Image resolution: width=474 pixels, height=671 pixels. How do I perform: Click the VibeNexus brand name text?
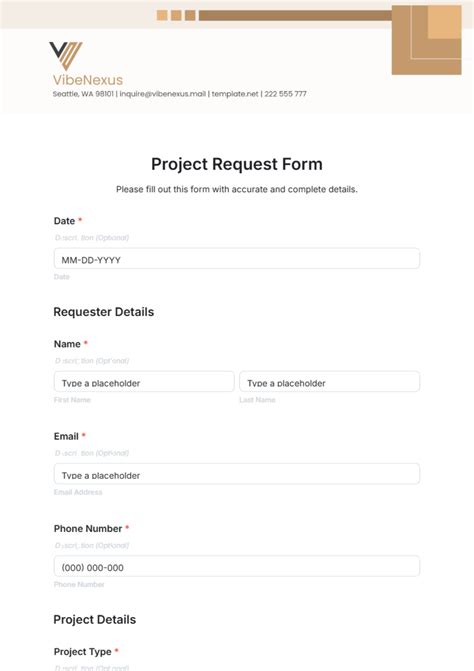click(88, 80)
